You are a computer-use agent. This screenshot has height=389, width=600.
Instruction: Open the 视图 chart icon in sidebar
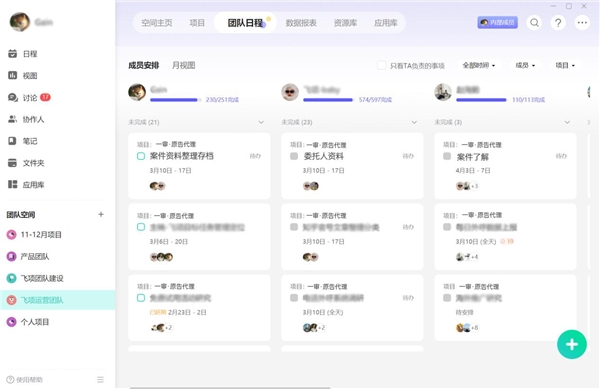[x=13, y=75]
